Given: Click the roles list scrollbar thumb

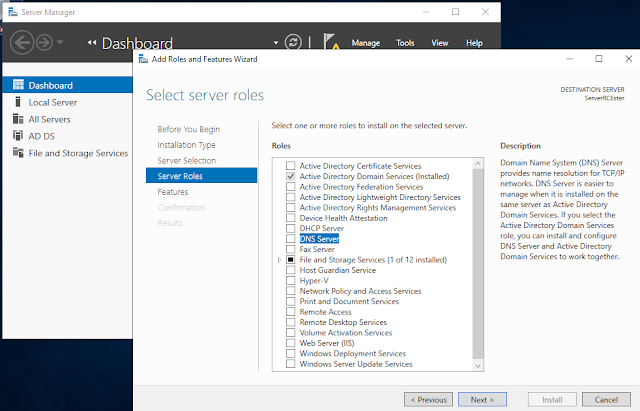Looking at the screenshot, I should (x=478, y=263).
